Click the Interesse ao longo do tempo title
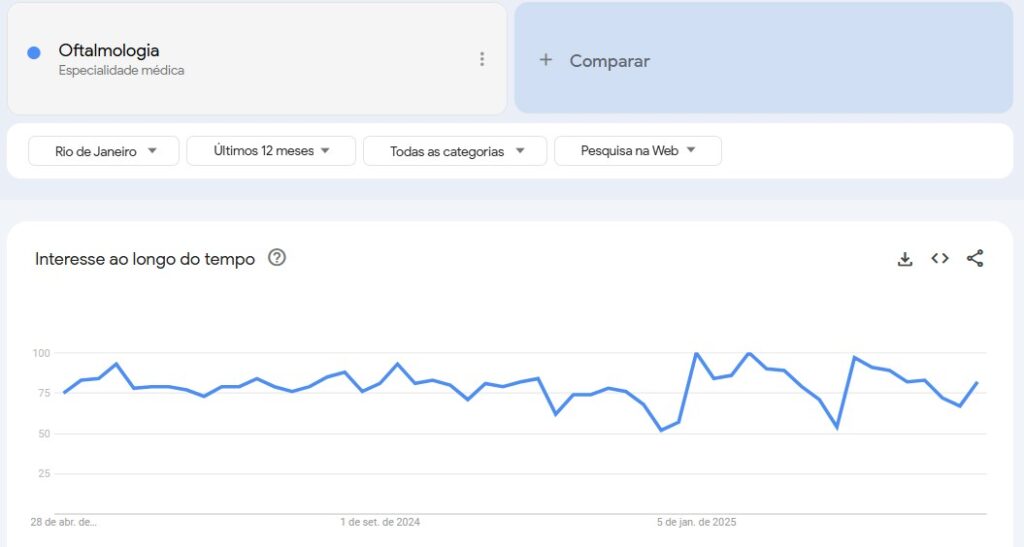This screenshot has height=547, width=1024. [145, 259]
